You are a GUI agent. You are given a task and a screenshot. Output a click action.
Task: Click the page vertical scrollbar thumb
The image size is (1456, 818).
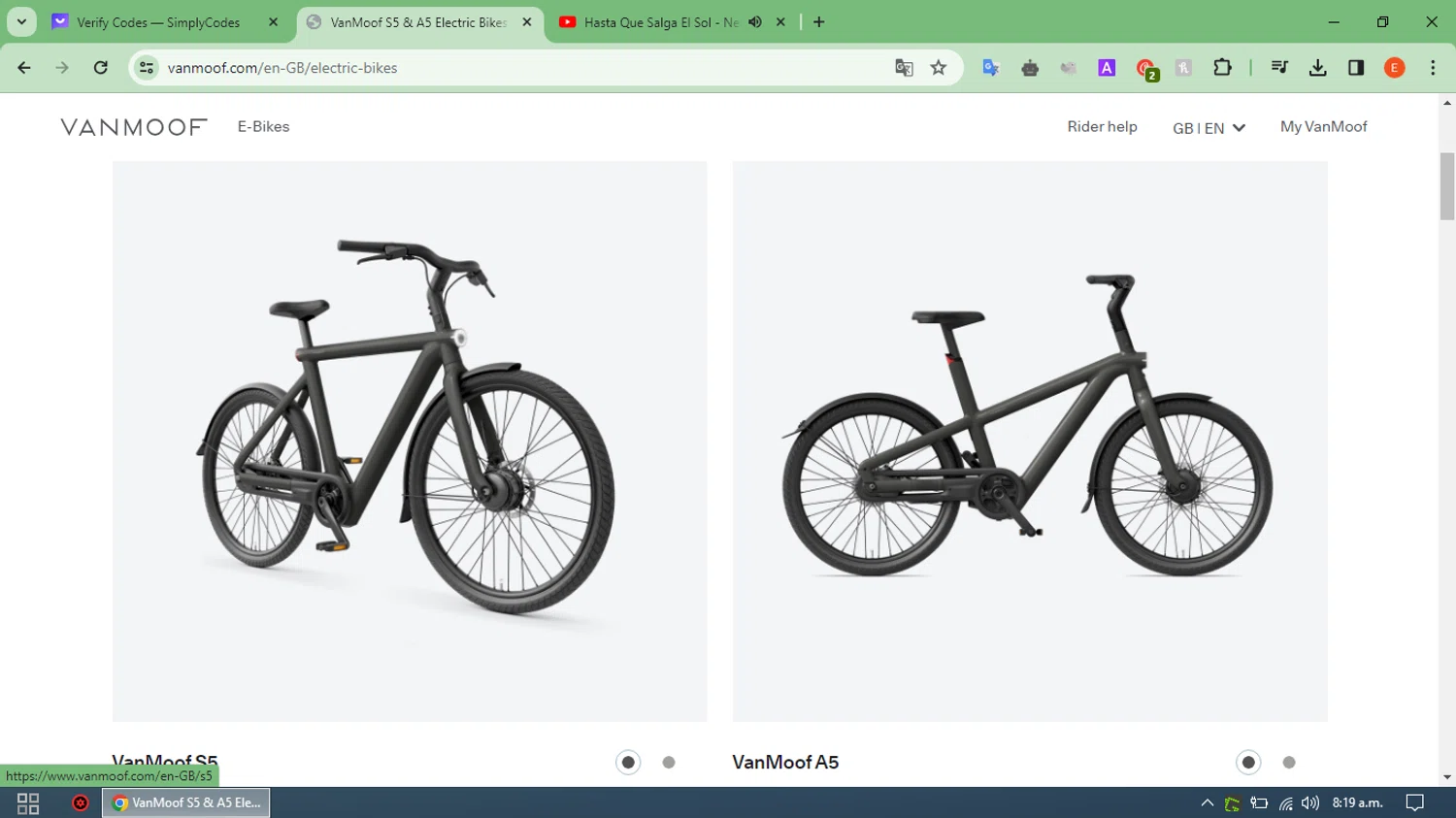[1447, 186]
